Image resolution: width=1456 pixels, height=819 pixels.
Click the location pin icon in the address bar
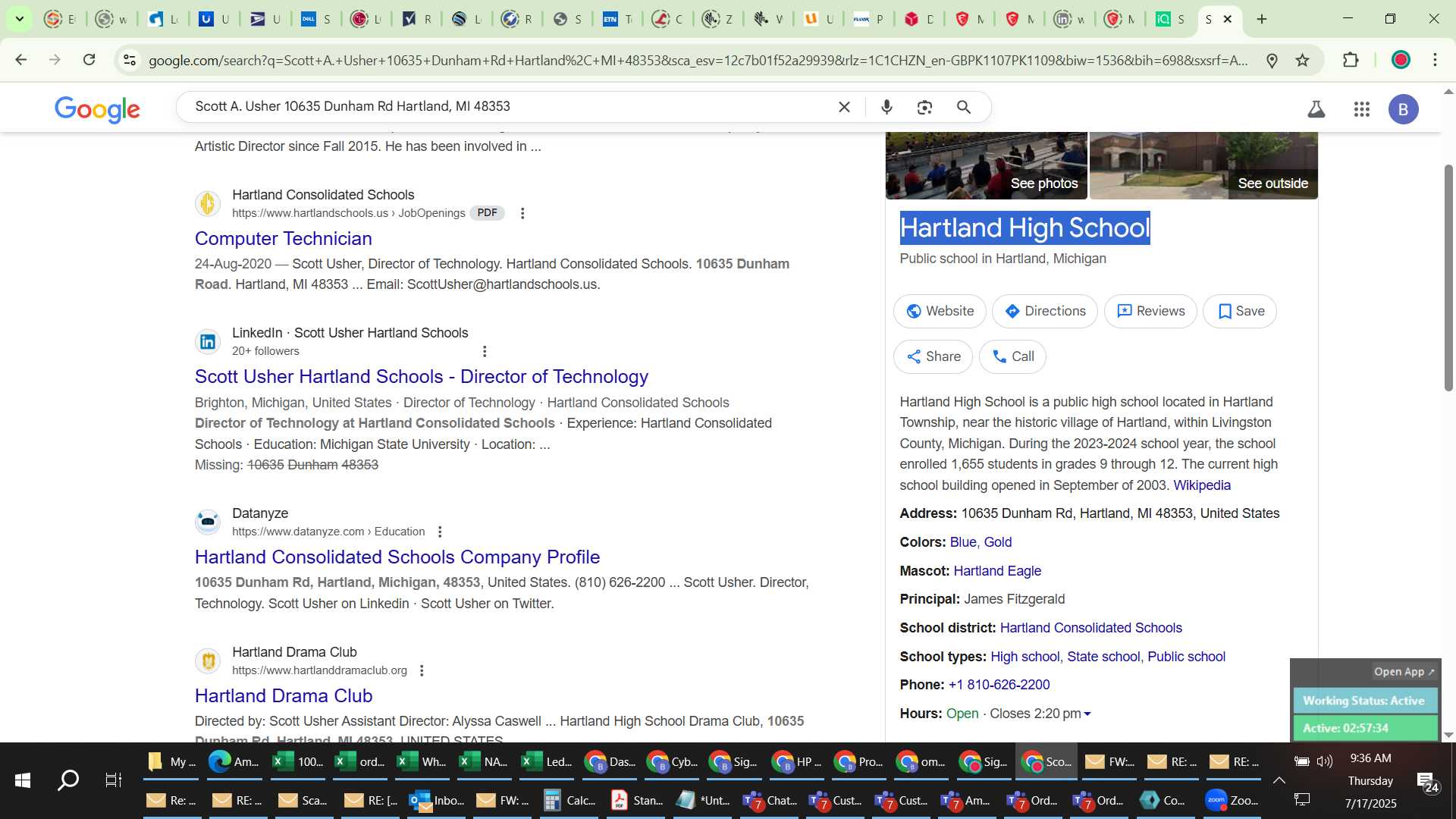[x=1272, y=60]
